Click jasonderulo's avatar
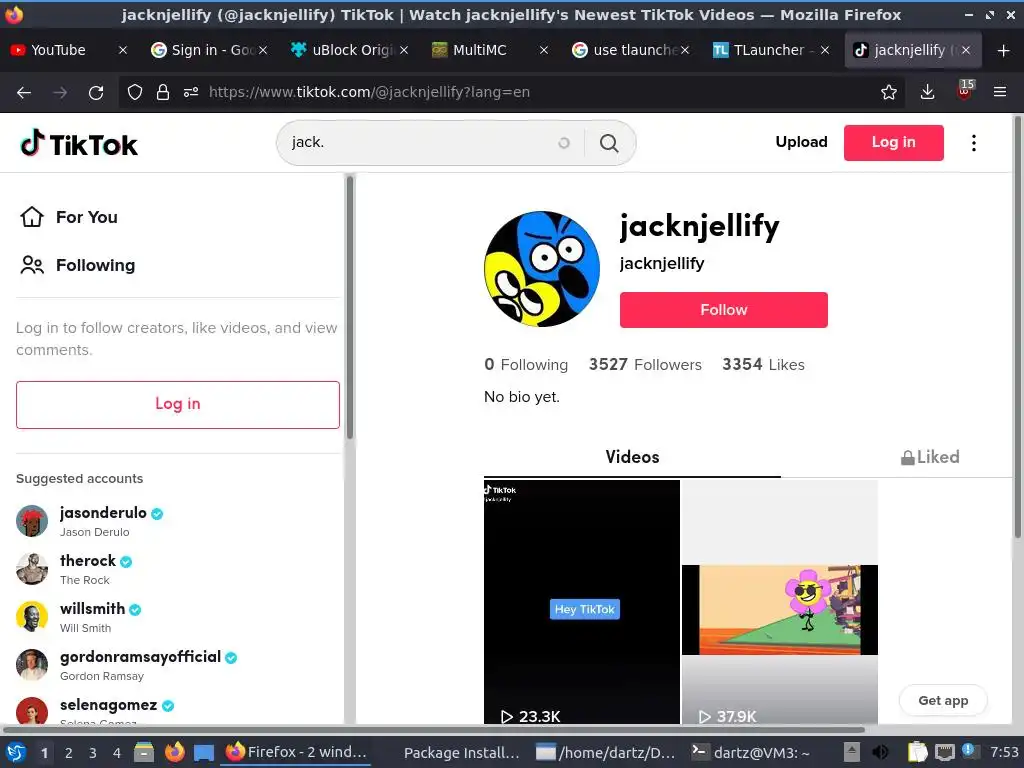This screenshot has height=768, width=1024. (31, 520)
